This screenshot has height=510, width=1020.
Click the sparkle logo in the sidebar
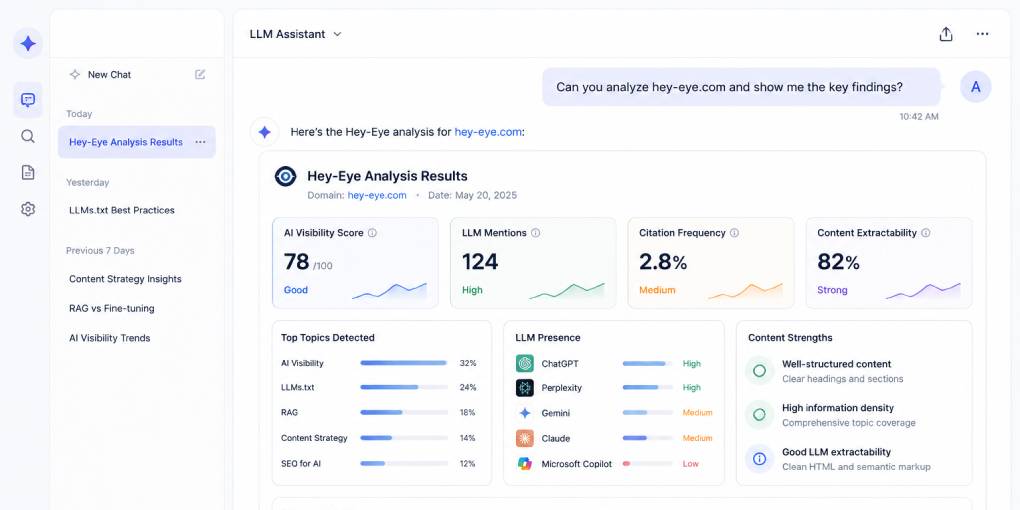(28, 44)
